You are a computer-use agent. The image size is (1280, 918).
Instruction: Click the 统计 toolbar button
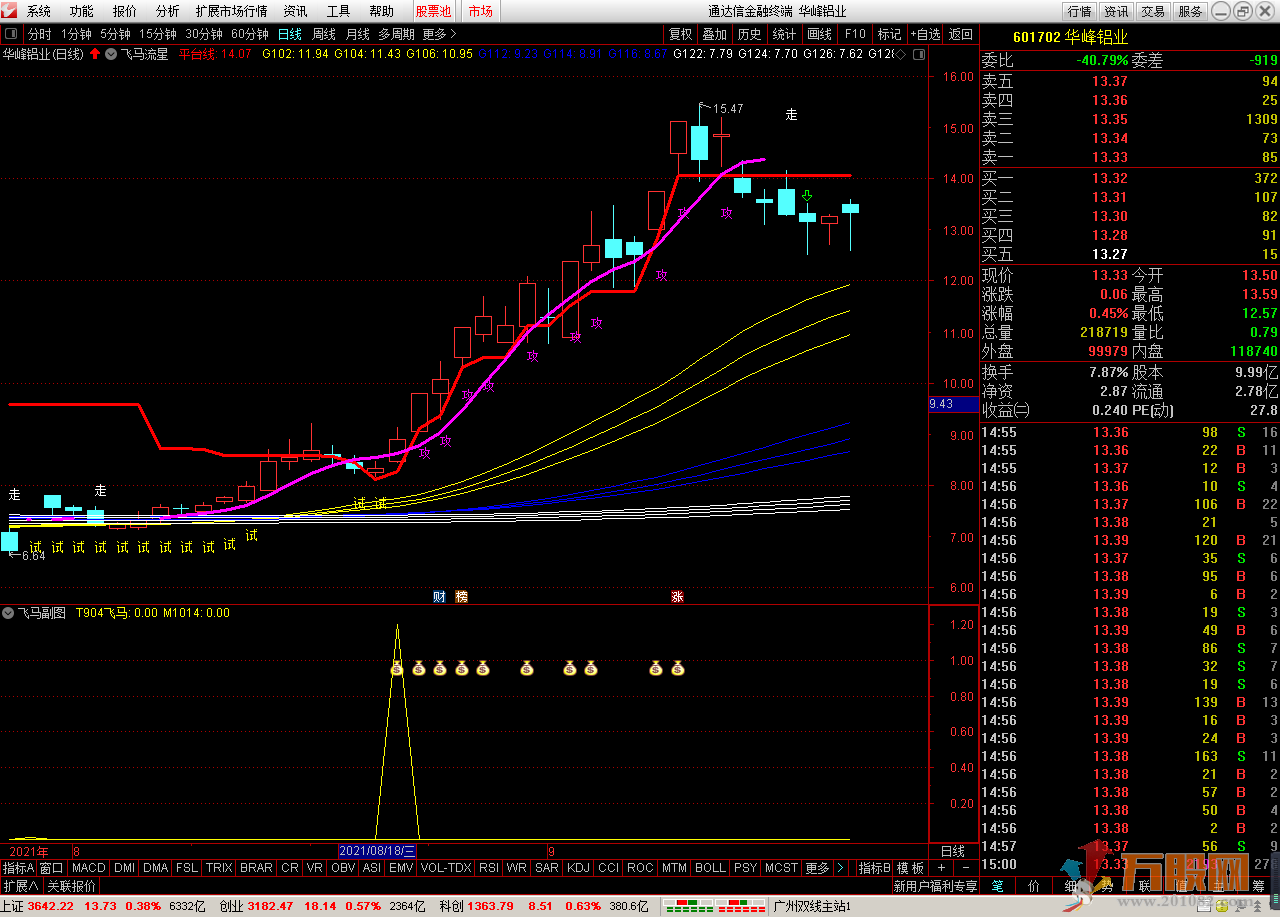pos(784,34)
